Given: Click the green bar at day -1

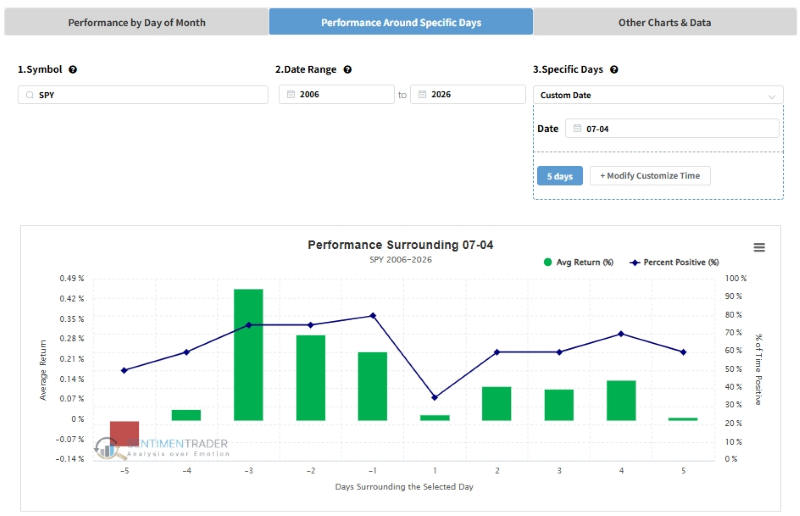Looking at the screenshot, I should [372, 386].
